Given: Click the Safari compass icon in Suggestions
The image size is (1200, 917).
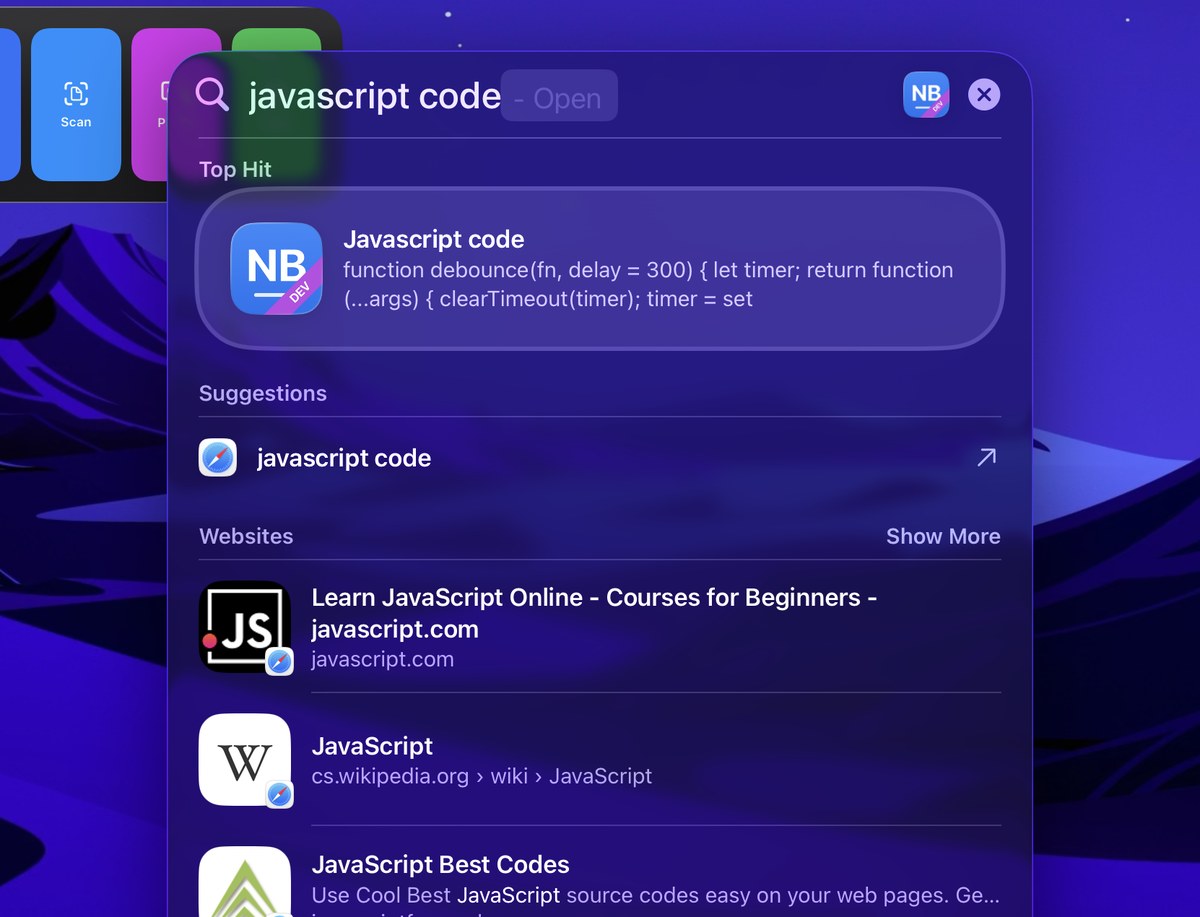Looking at the screenshot, I should pos(218,458).
